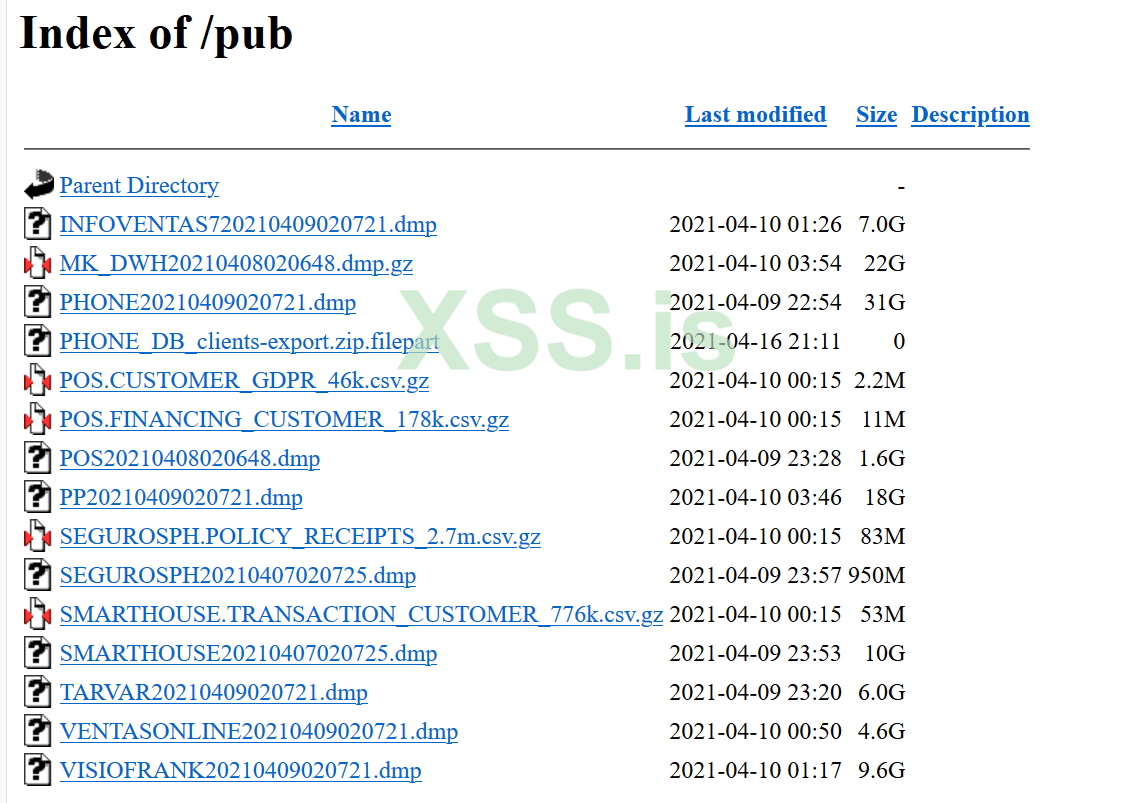Click unknown-file icon beside SEGUROSPH20210407020725.dmp
The image size is (1131, 803).
38,574
